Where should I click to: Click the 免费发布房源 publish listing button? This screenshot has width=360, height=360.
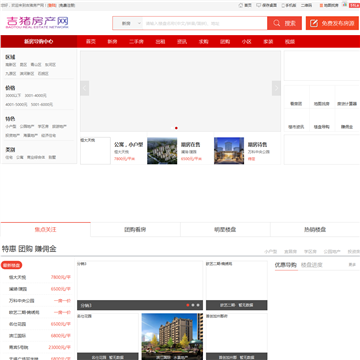332,23
